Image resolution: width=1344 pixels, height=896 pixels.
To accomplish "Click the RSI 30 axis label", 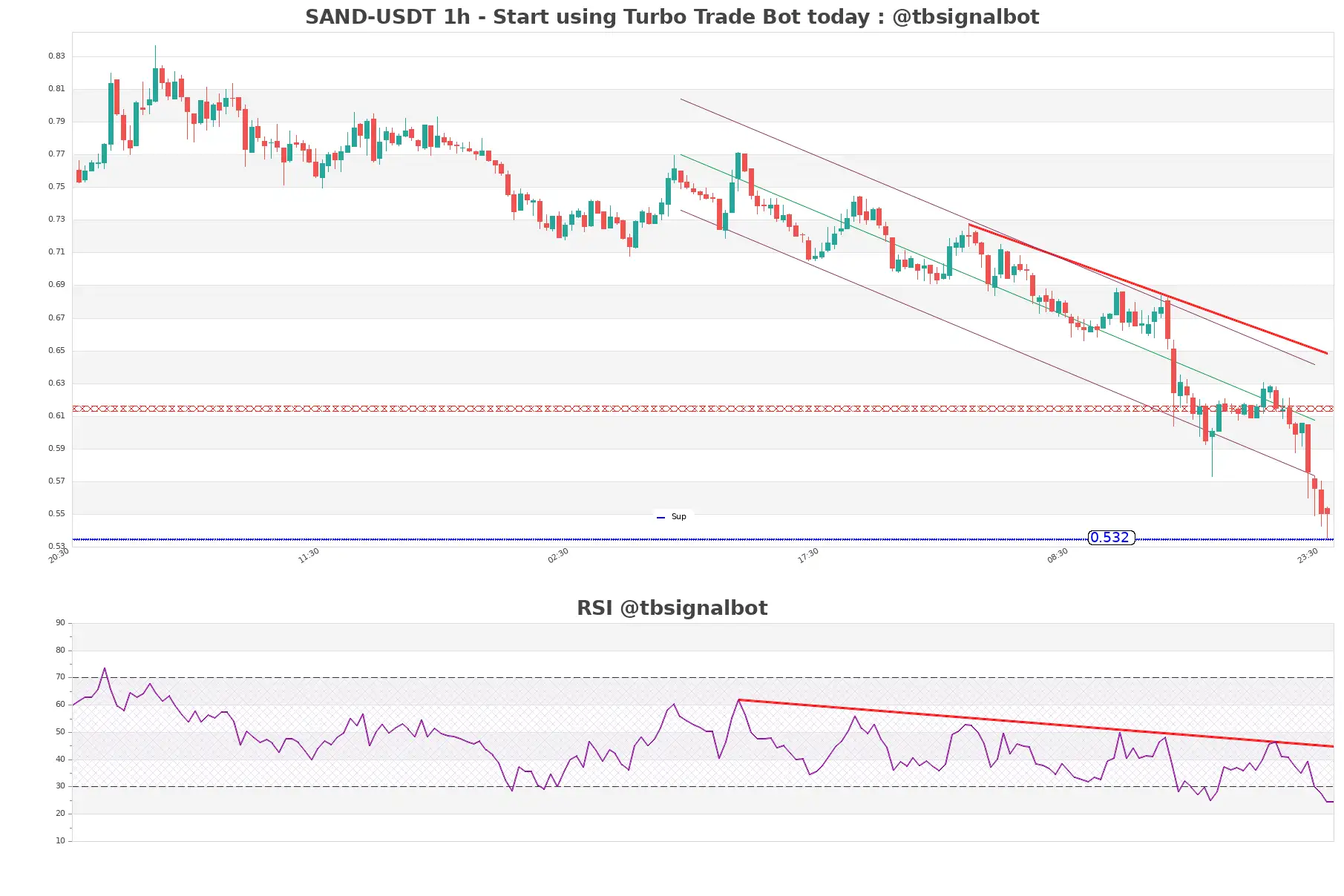I will coord(60,786).
